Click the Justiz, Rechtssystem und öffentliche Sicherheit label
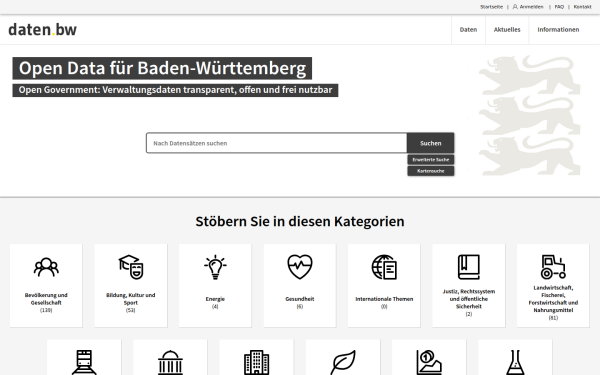 click(x=469, y=299)
